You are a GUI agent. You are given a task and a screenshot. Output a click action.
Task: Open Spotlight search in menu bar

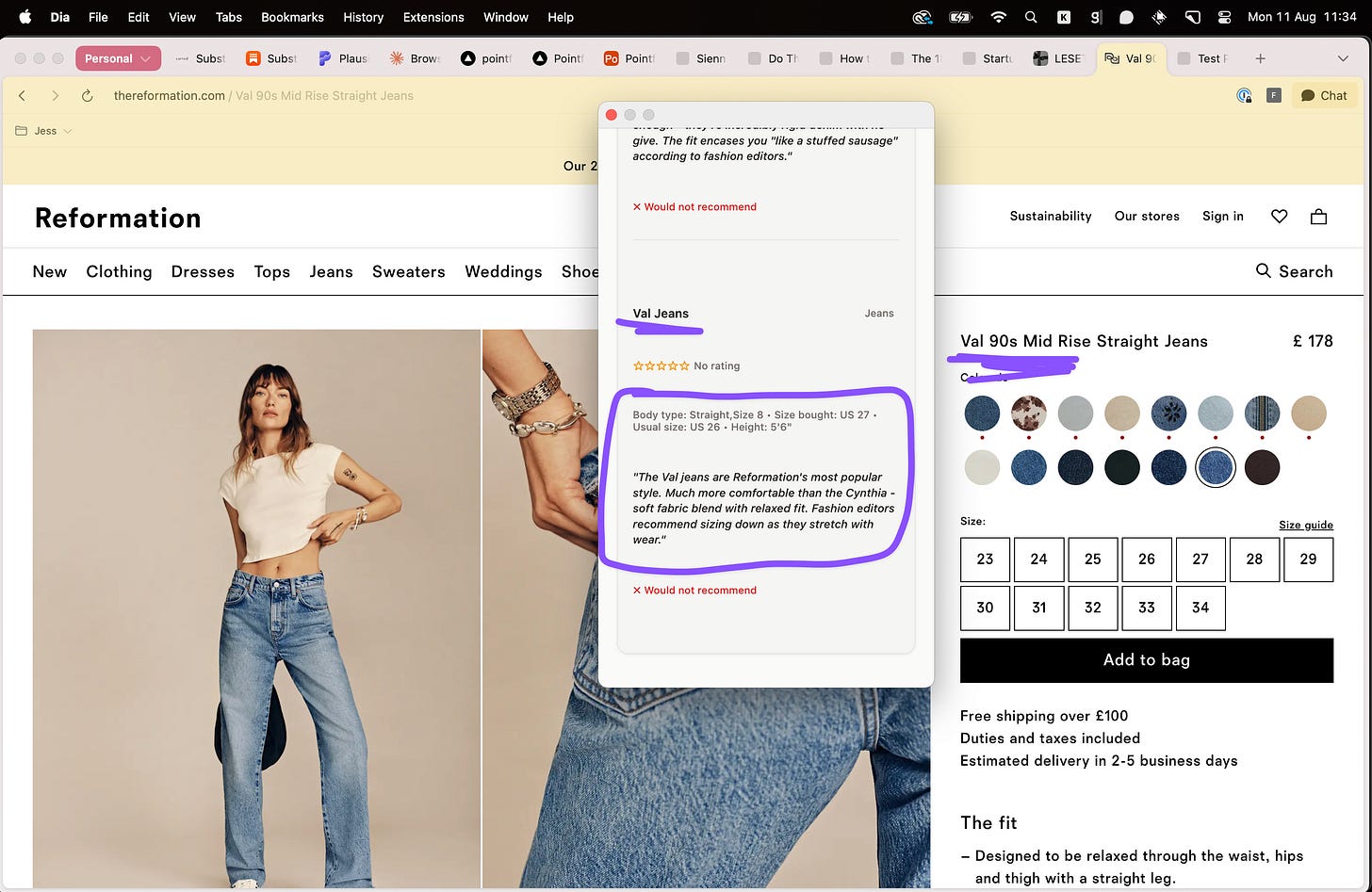click(x=1031, y=17)
